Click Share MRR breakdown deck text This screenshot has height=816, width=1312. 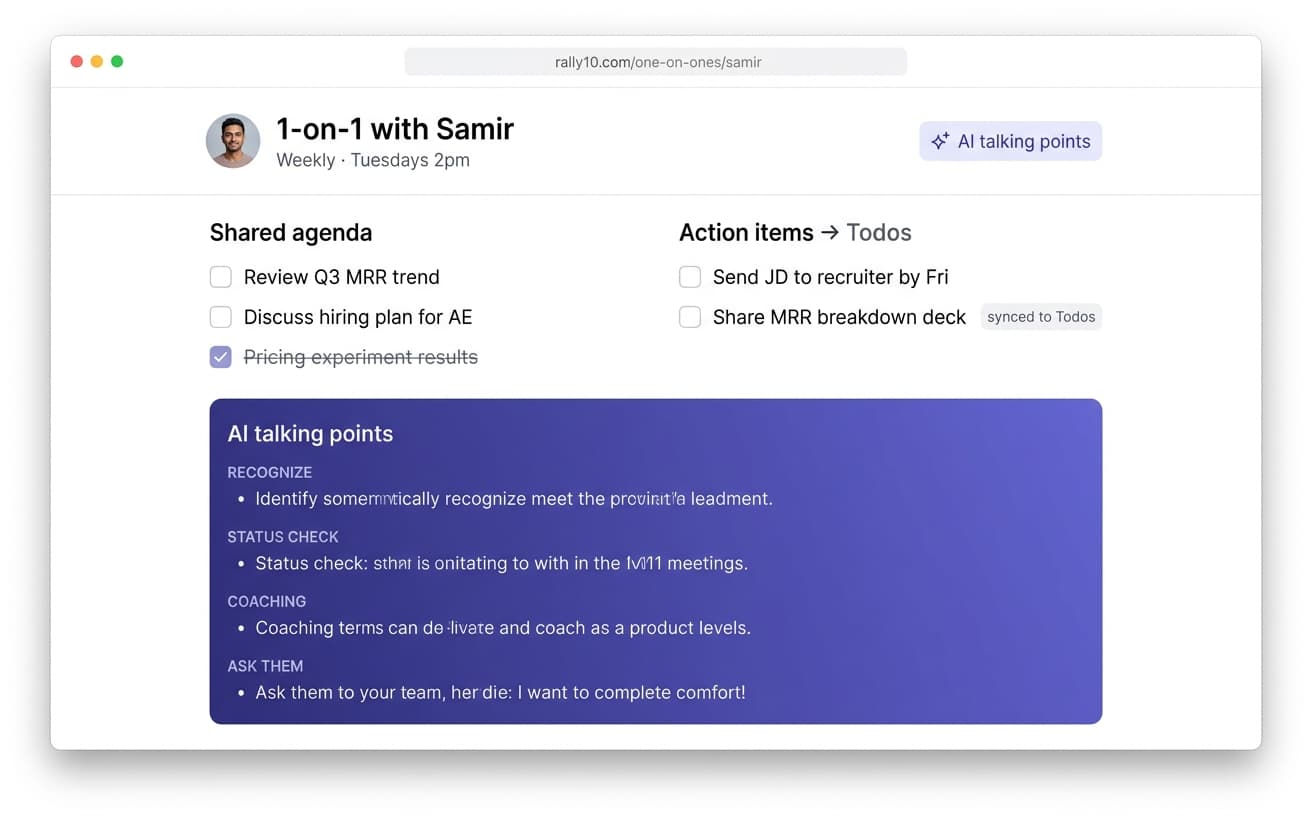point(839,317)
